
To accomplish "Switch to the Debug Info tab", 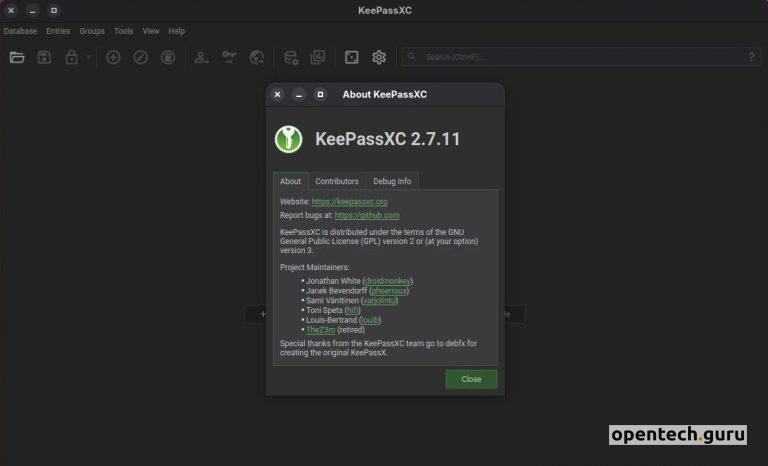I will tap(392, 181).
